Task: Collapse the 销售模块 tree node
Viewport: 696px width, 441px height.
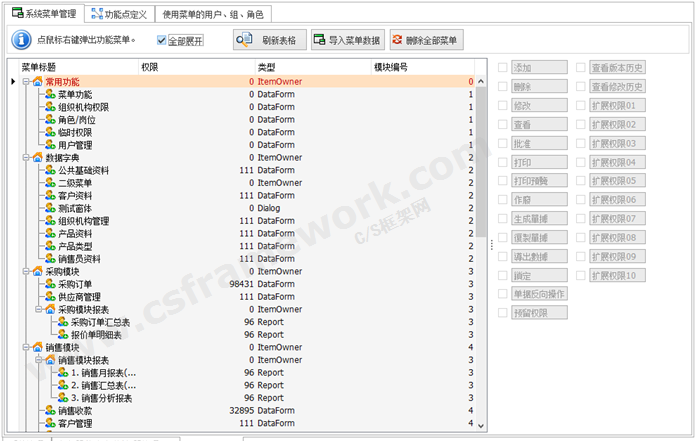Action: pyautogui.click(x=26, y=347)
